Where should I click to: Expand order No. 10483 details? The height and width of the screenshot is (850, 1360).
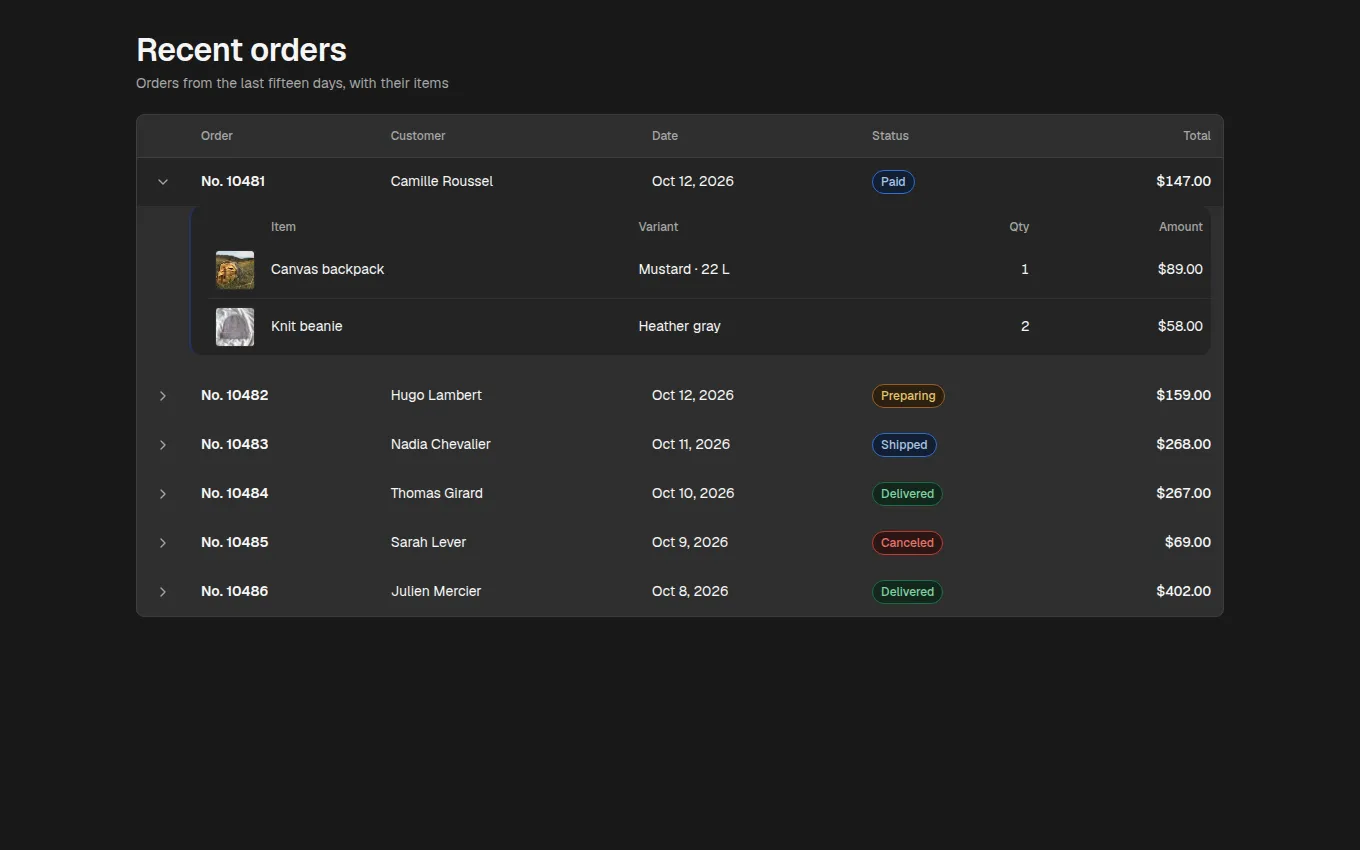coord(163,445)
